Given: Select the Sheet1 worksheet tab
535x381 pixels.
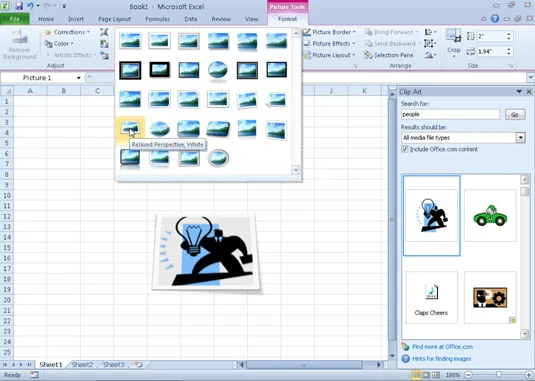Looking at the screenshot, I should (51, 365).
